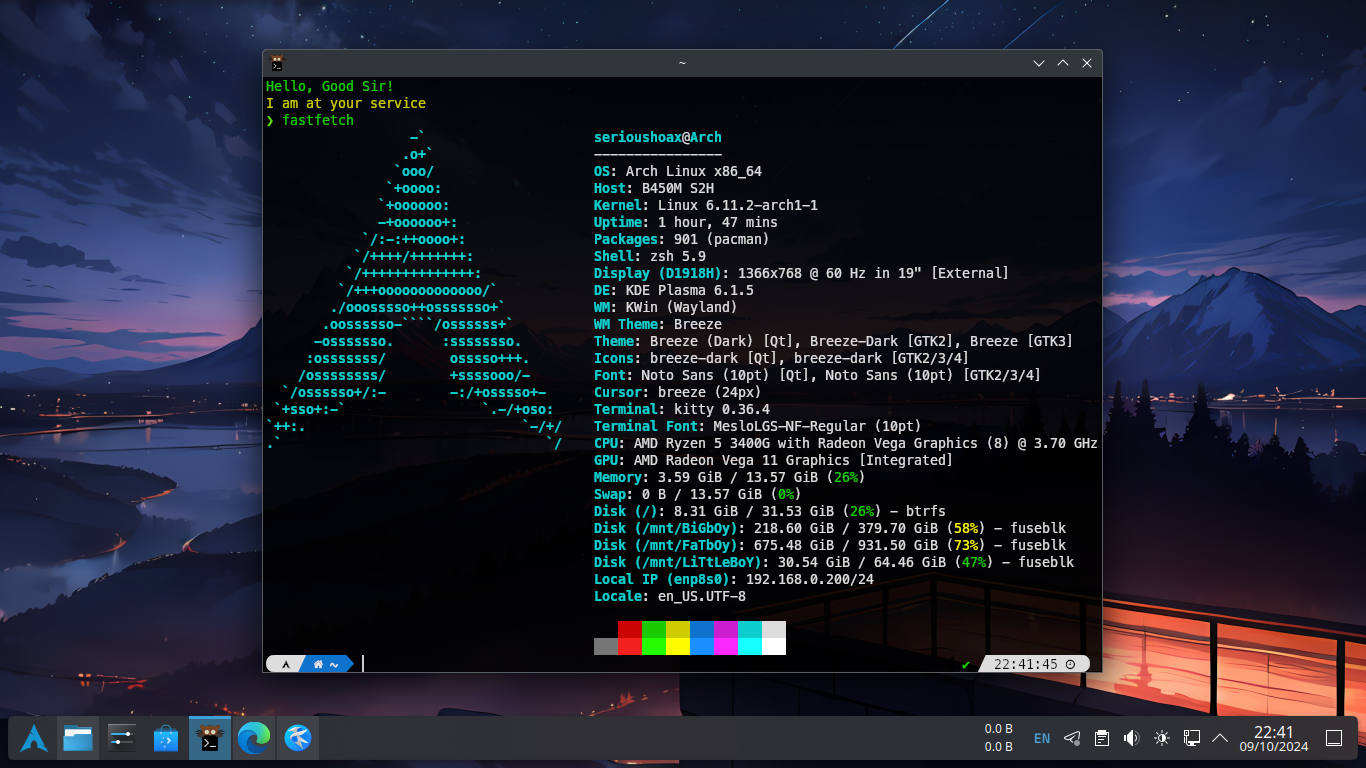Open the Discover software store
The height and width of the screenshot is (768, 1366).
[x=166, y=739]
